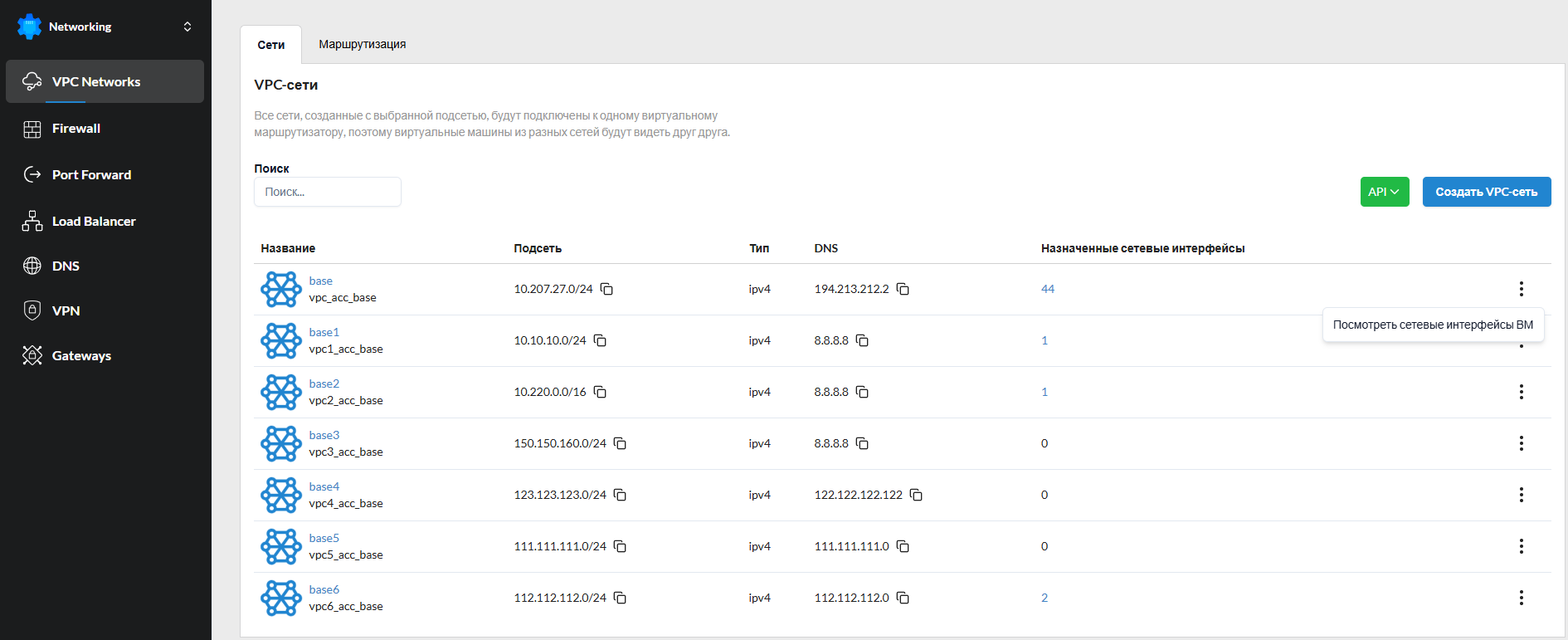The width and height of the screenshot is (1568, 640).
Task: Click the Подсеть column header
Action: (x=538, y=248)
